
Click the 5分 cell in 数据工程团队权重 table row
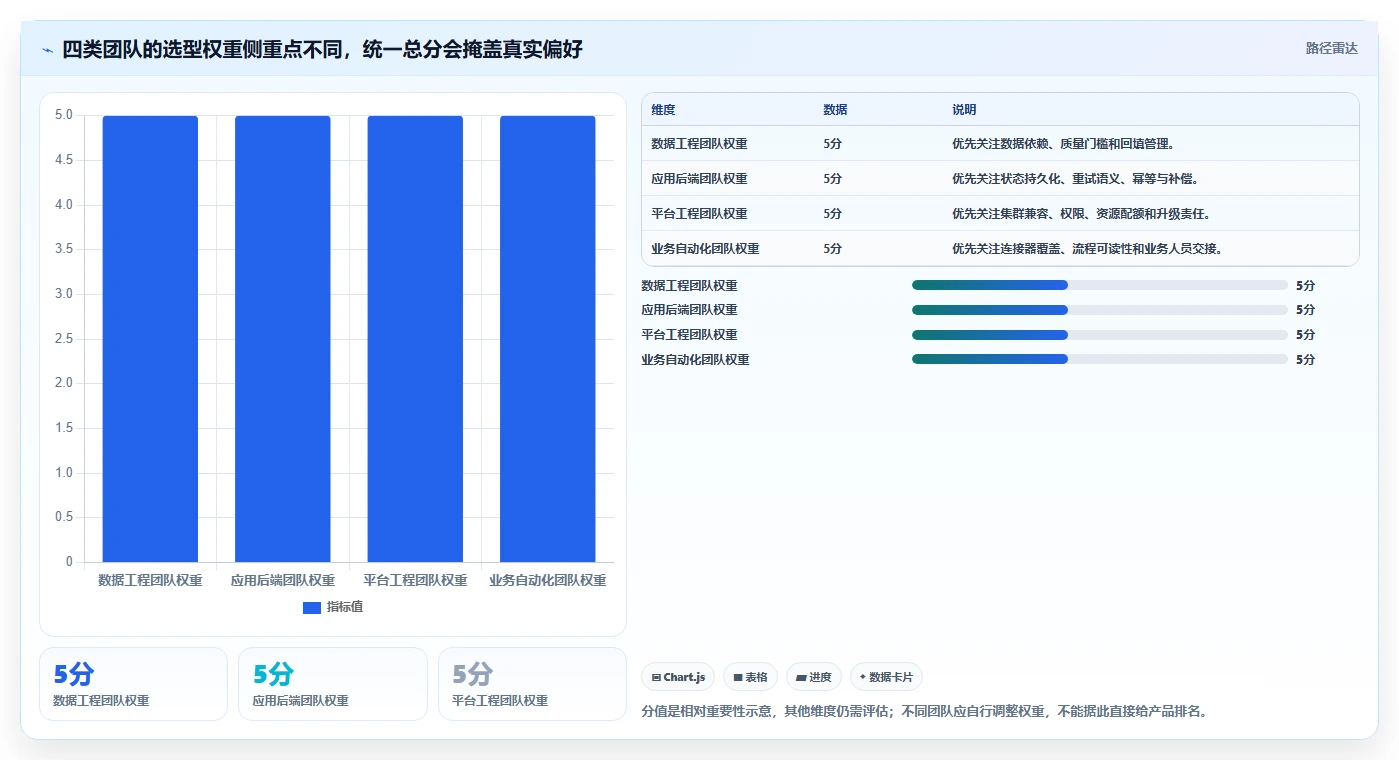[x=832, y=144]
